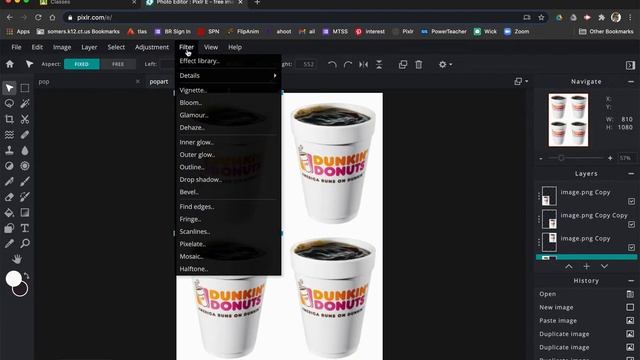Switch to the popart document tab
This screenshot has width=640, height=360.
pyautogui.click(x=158, y=82)
